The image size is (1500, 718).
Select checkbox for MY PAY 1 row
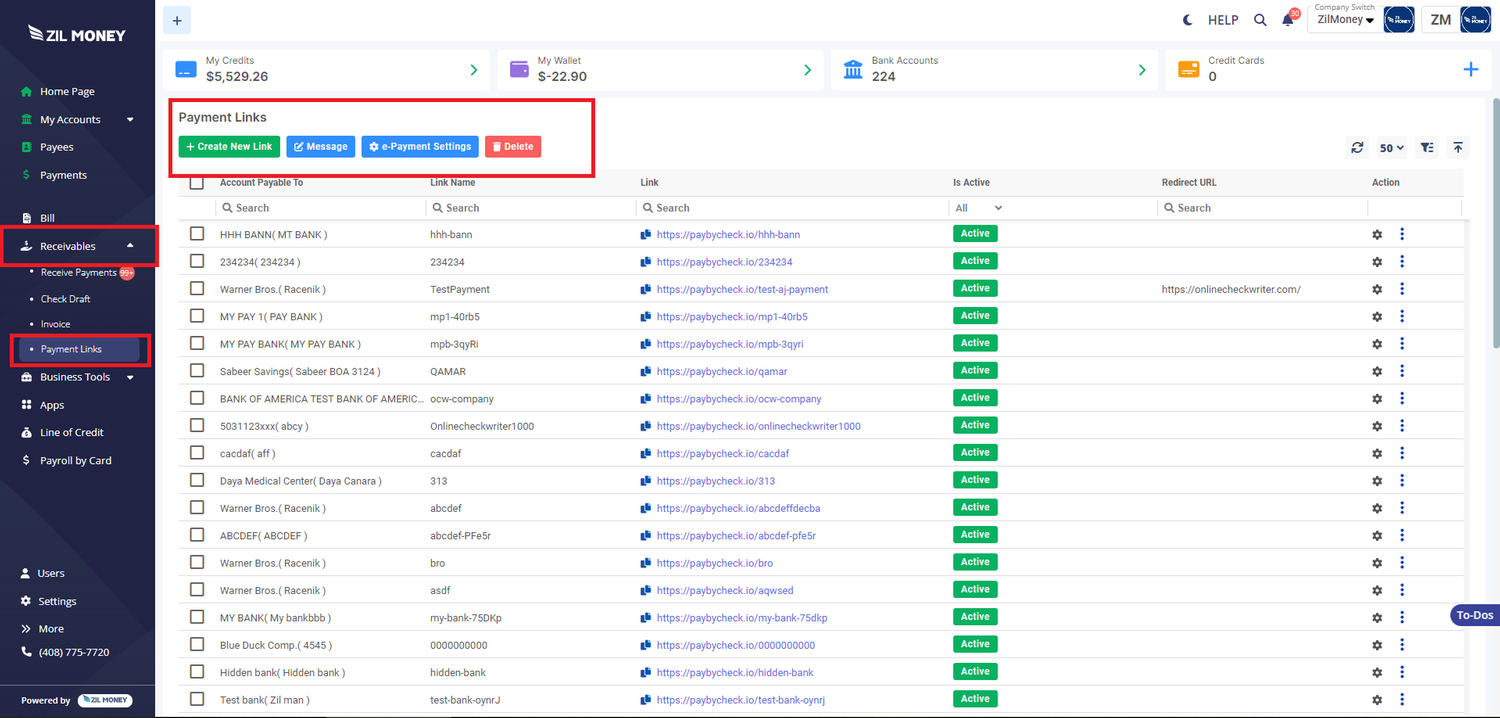197,316
